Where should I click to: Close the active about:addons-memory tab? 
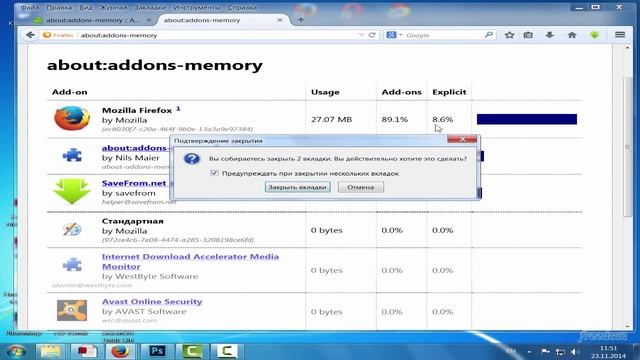pyautogui.click(x=280, y=20)
